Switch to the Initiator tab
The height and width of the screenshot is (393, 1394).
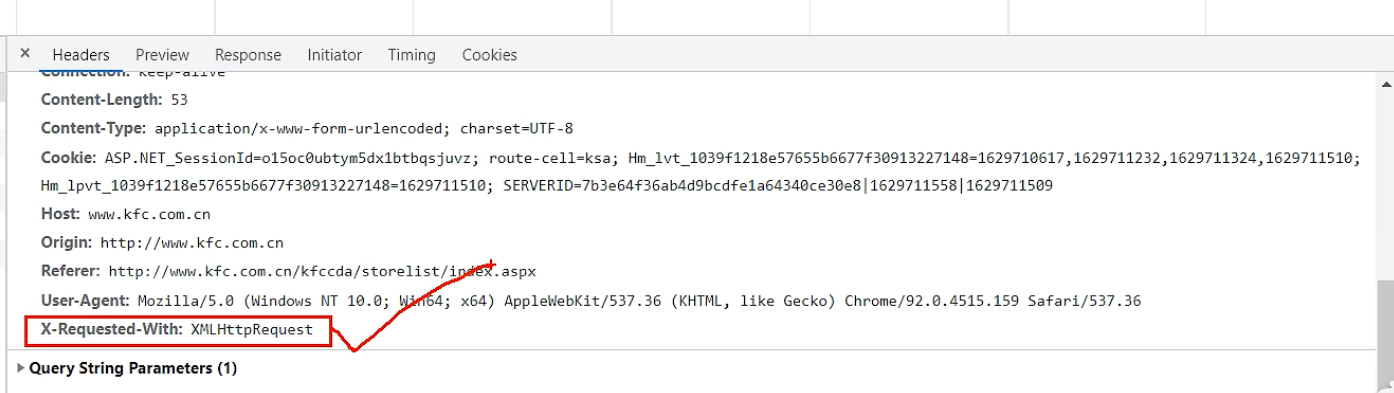click(x=334, y=55)
